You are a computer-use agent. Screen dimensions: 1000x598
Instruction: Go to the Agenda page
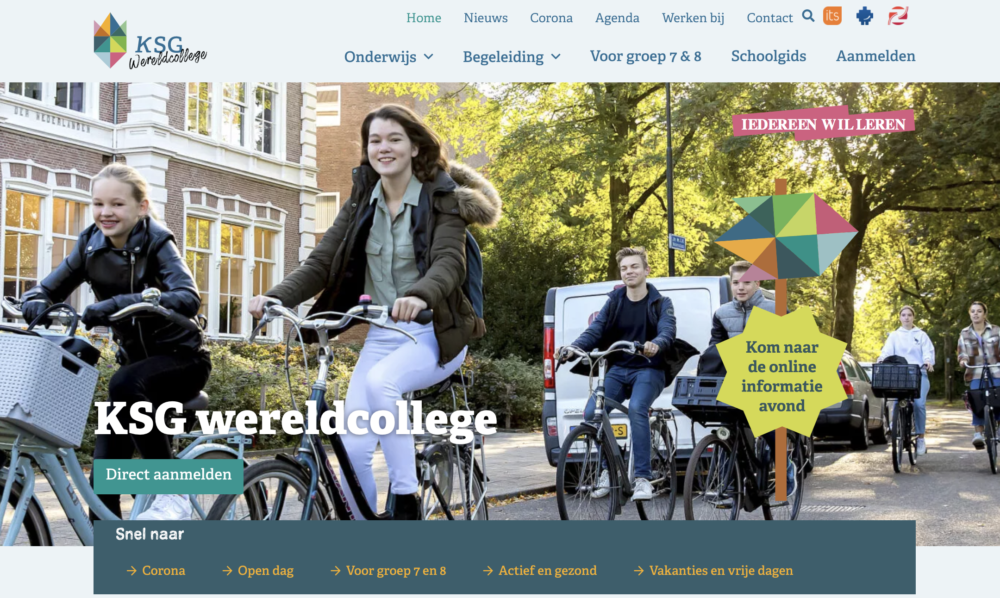coord(617,18)
